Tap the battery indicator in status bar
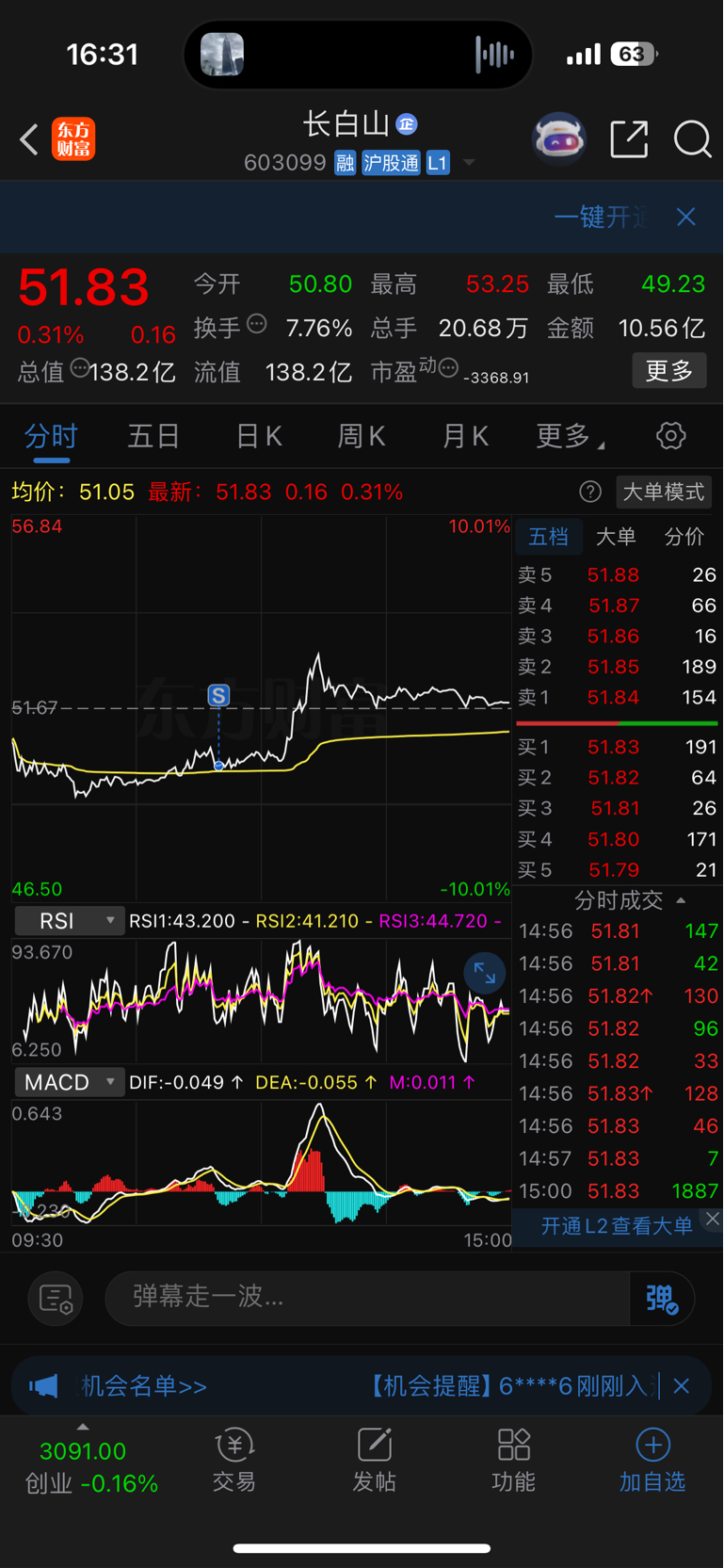Image resolution: width=724 pixels, height=1568 pixels. pyautogui.click(x=634, y=55)
